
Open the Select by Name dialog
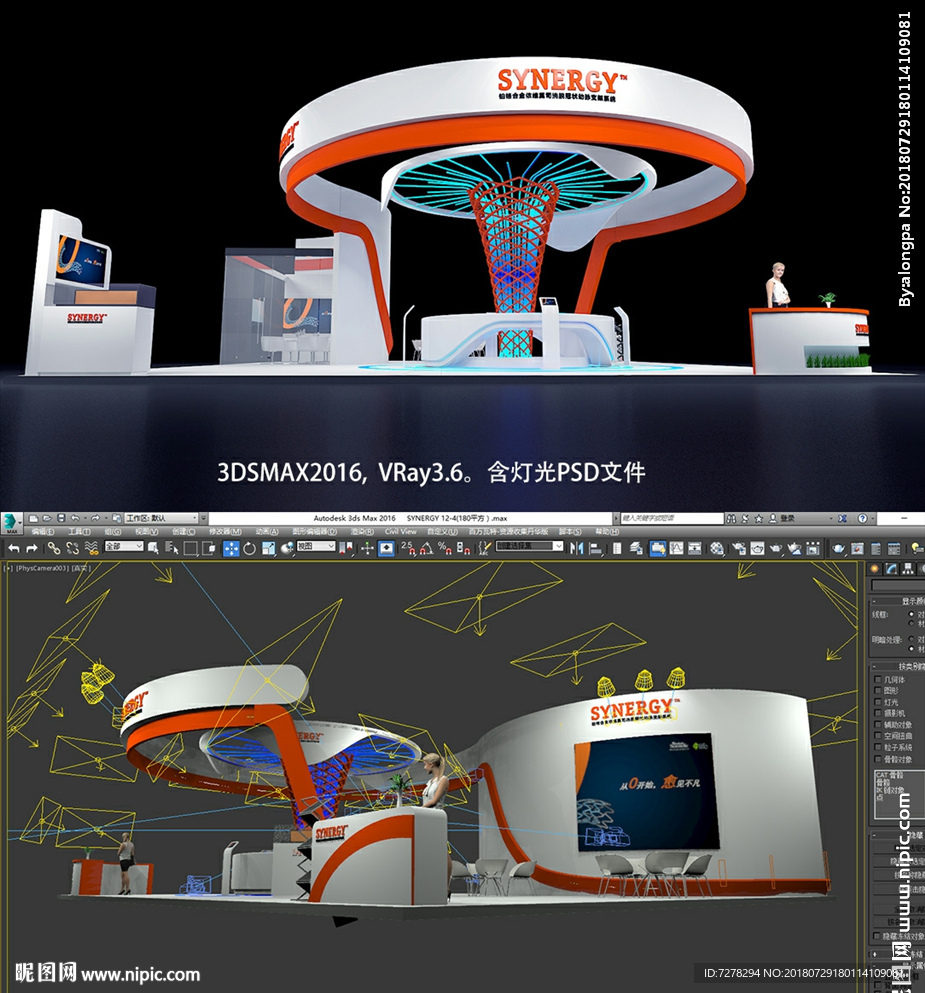point(172,548)
